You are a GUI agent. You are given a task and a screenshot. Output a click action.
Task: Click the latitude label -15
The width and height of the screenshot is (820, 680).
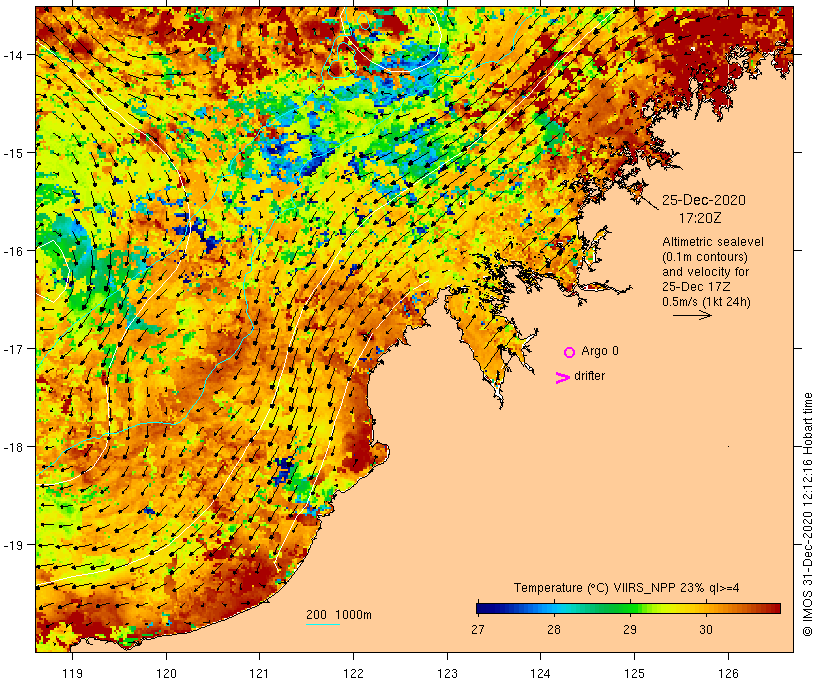[x=13, y=153]
